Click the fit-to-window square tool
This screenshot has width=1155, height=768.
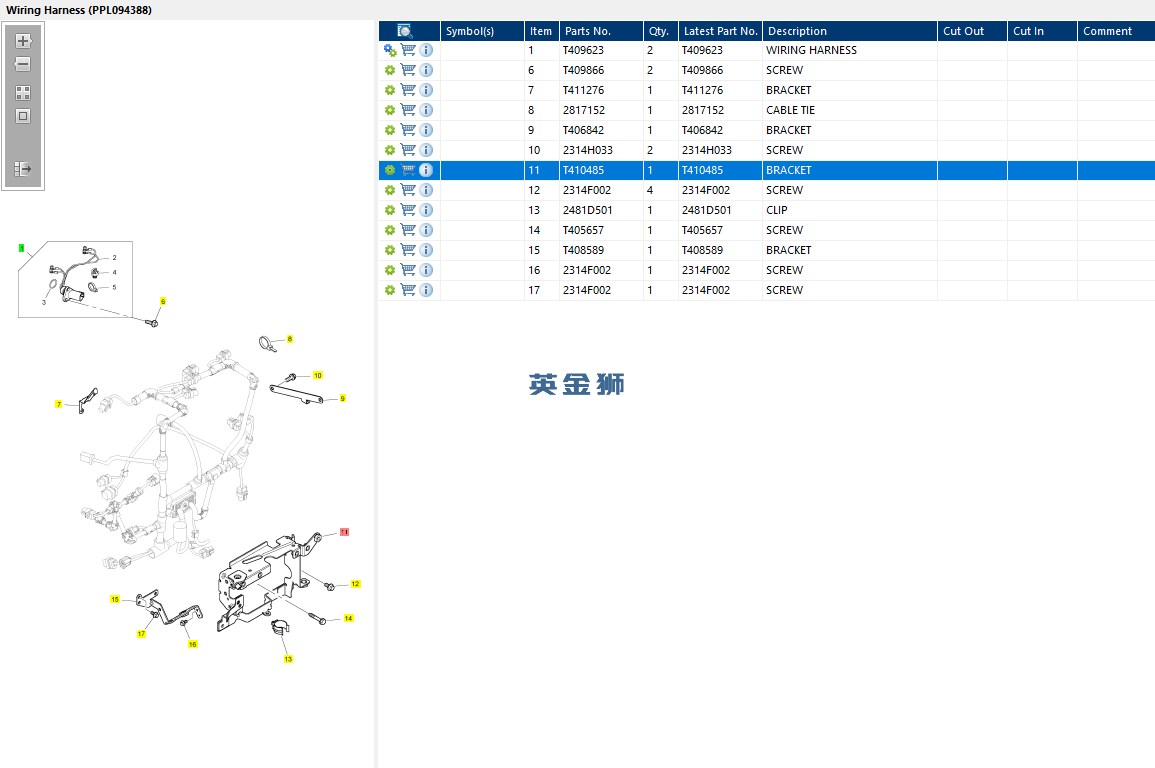23,116
